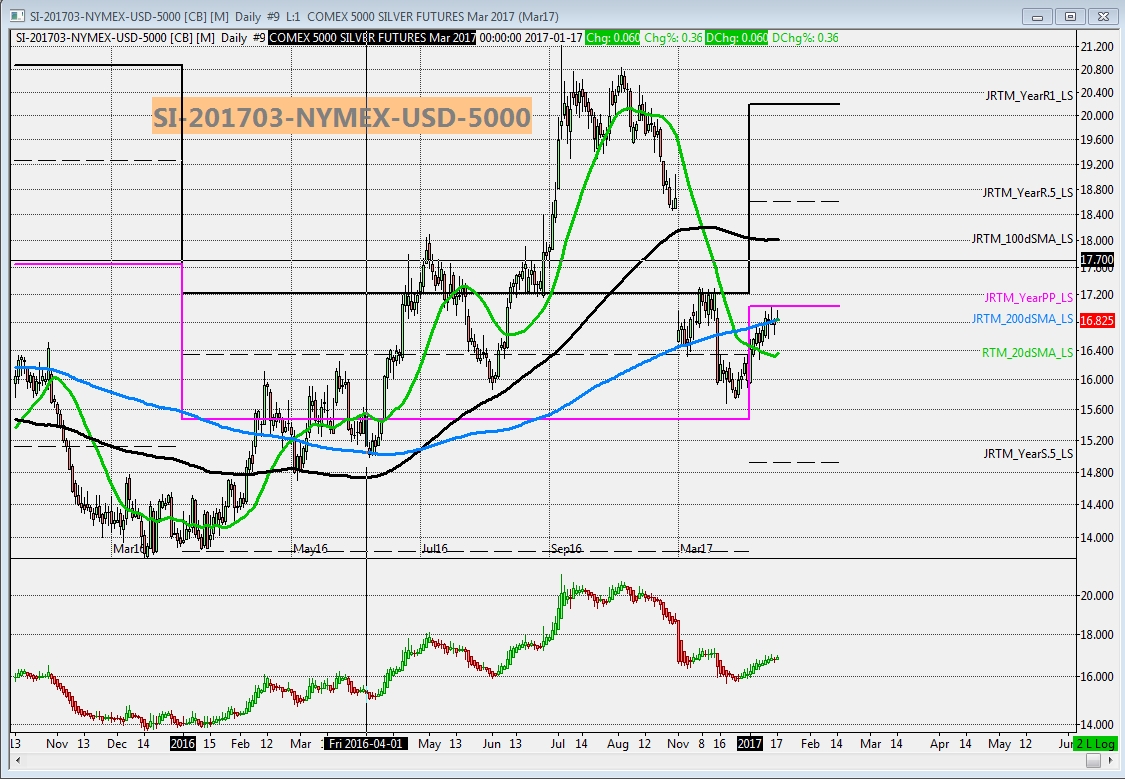Viewport: 1125px width, 779px height.
Task: Click the highlighted 'COMEX 5000 SILVER FUTURES Mar 2017' header
Action: pos(372,38)
